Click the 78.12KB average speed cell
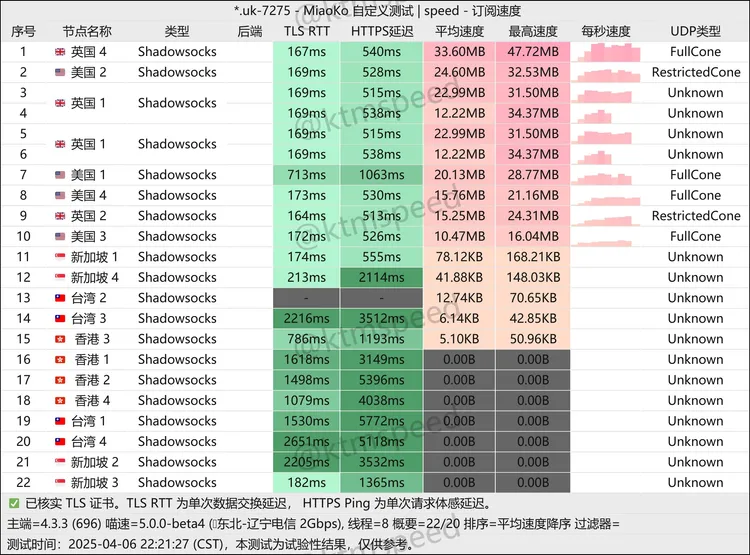Screen dimensions: 750x555 (x=460, y=257)
